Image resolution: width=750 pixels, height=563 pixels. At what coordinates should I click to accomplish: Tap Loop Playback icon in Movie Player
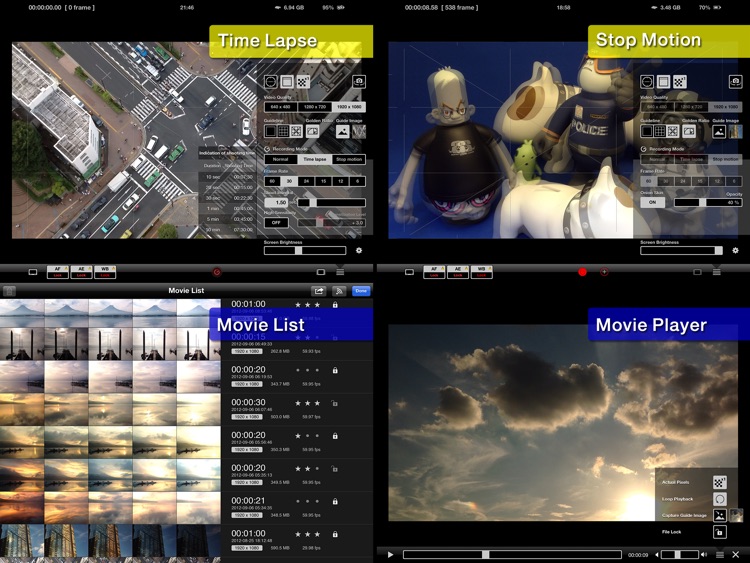[x=719, y=499]
